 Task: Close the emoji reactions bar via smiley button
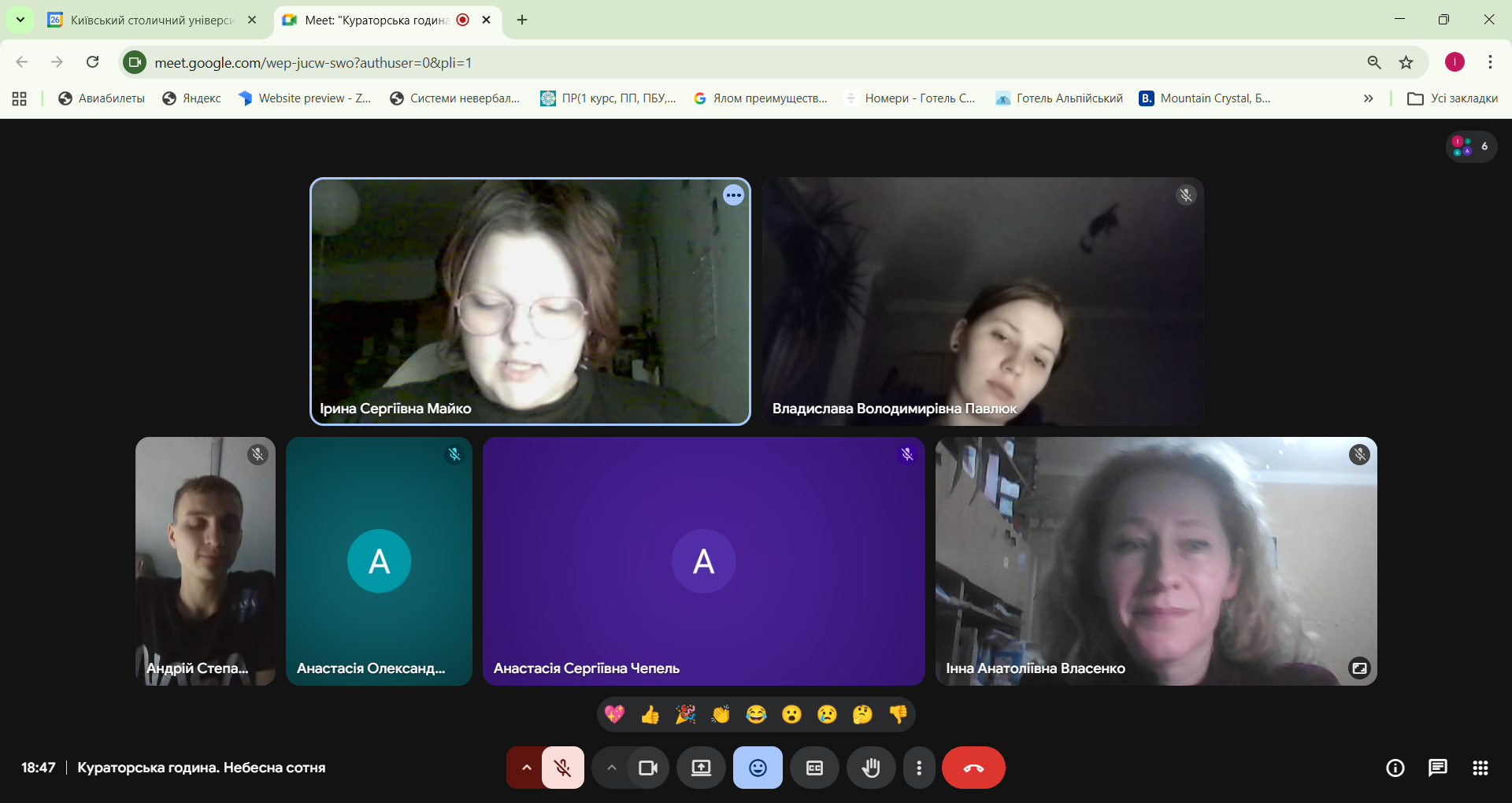[758, 768]
